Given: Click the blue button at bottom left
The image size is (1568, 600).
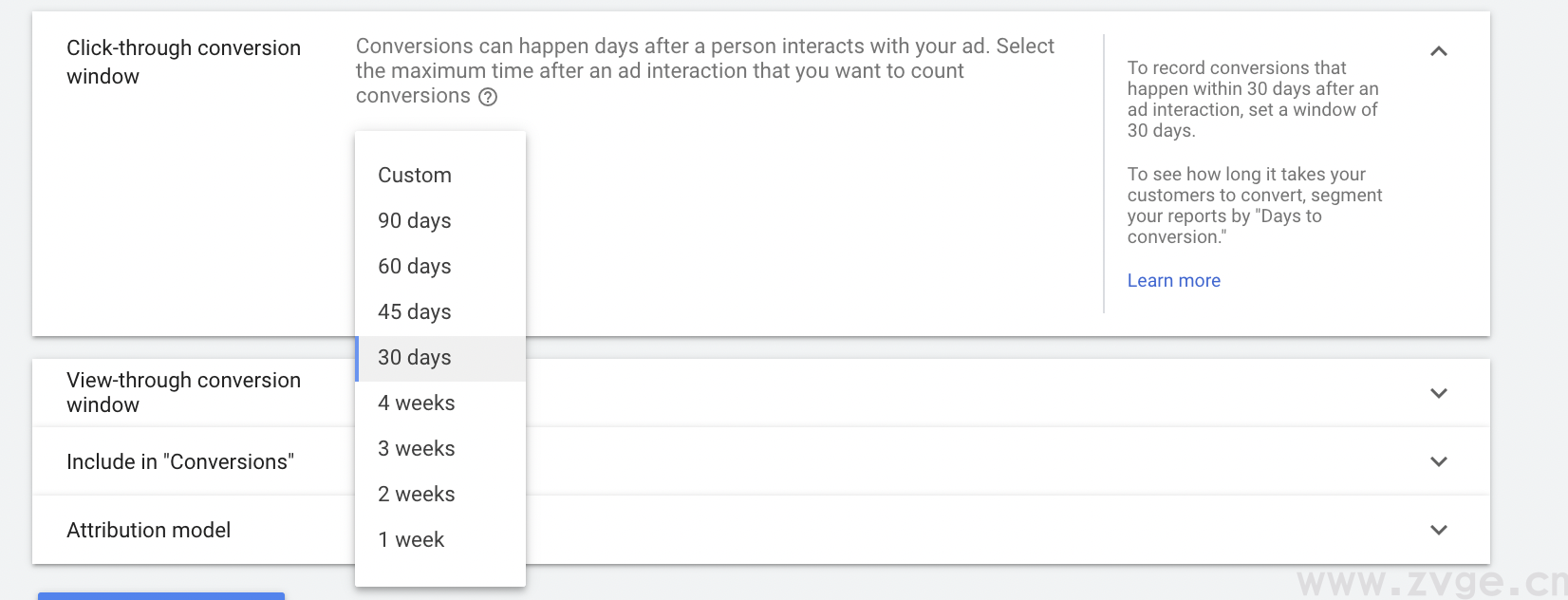Looking at the screenshot, I should click(x=161, y=596).
